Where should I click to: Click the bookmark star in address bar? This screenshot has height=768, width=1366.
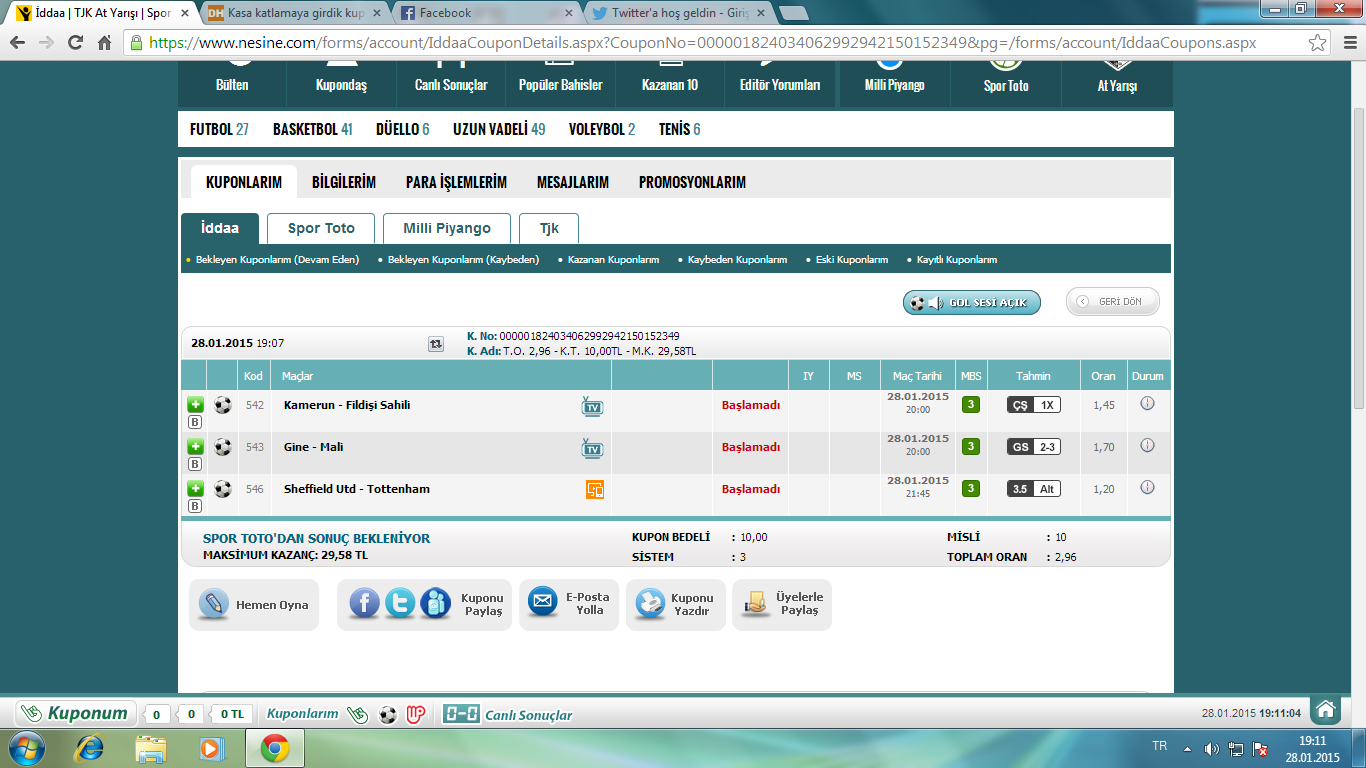pos(1318,43)
